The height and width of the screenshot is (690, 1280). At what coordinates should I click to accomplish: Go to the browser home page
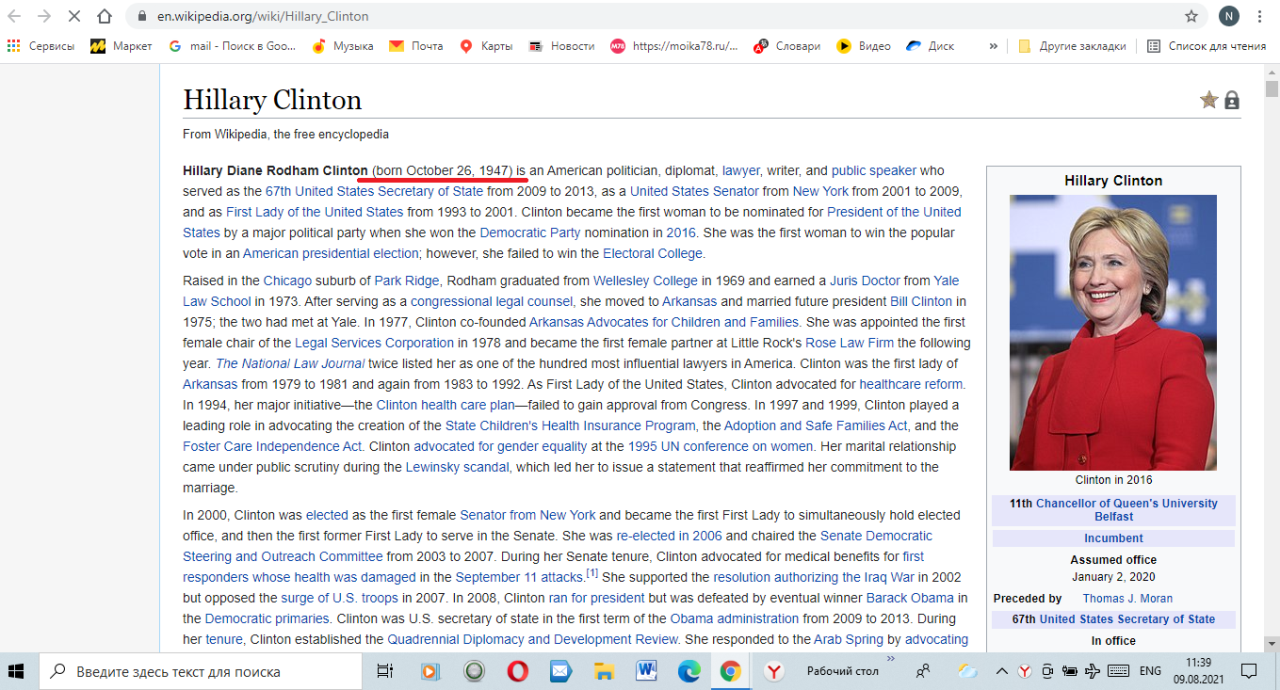point(105,16)
